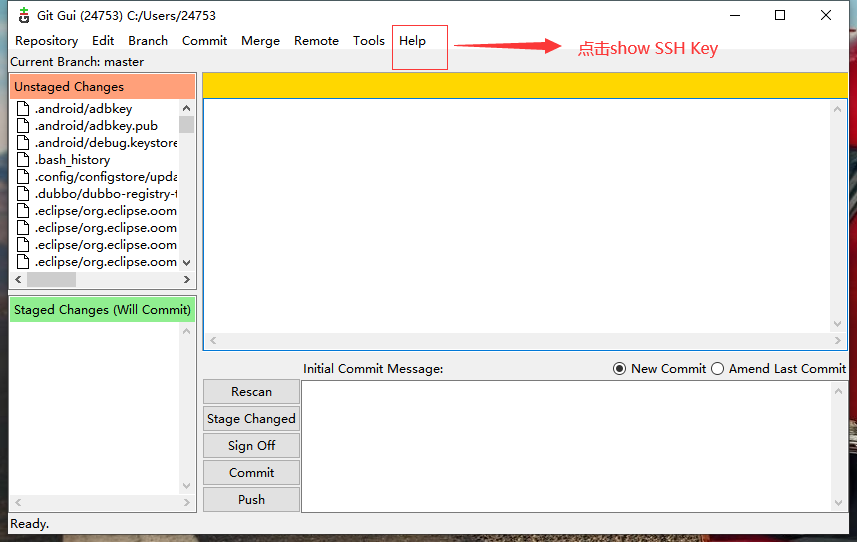Select New Commit radio button
Image resolution: width=857 pixels, height=542 pixels.
[619, 369]
